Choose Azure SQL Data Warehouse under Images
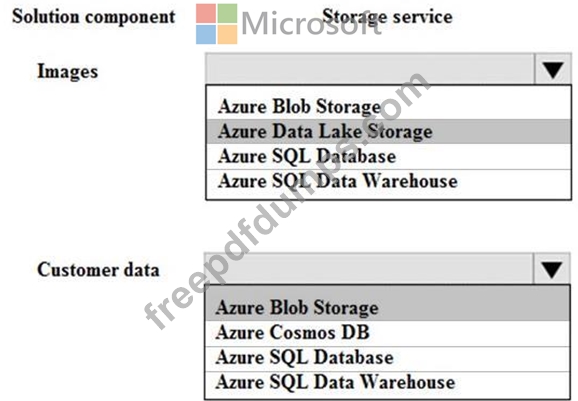Screen dimensions: 578x401 389,181
